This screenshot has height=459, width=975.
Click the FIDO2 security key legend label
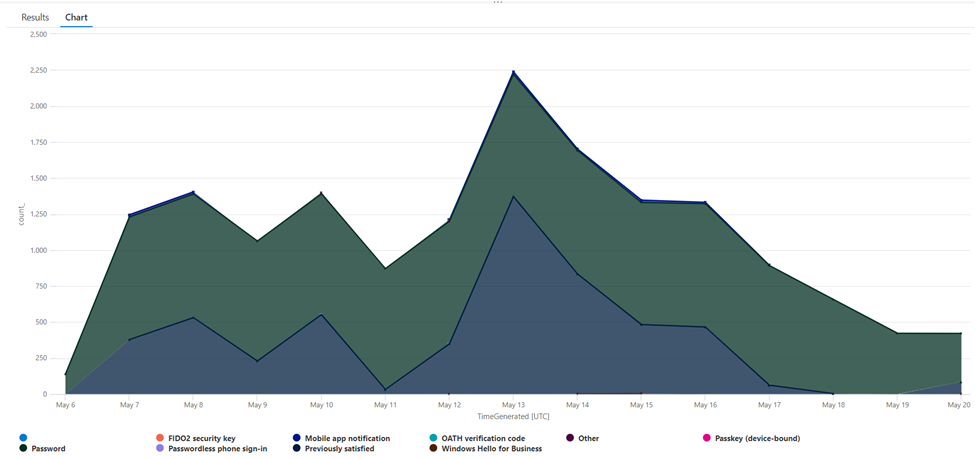pos(202,438)
